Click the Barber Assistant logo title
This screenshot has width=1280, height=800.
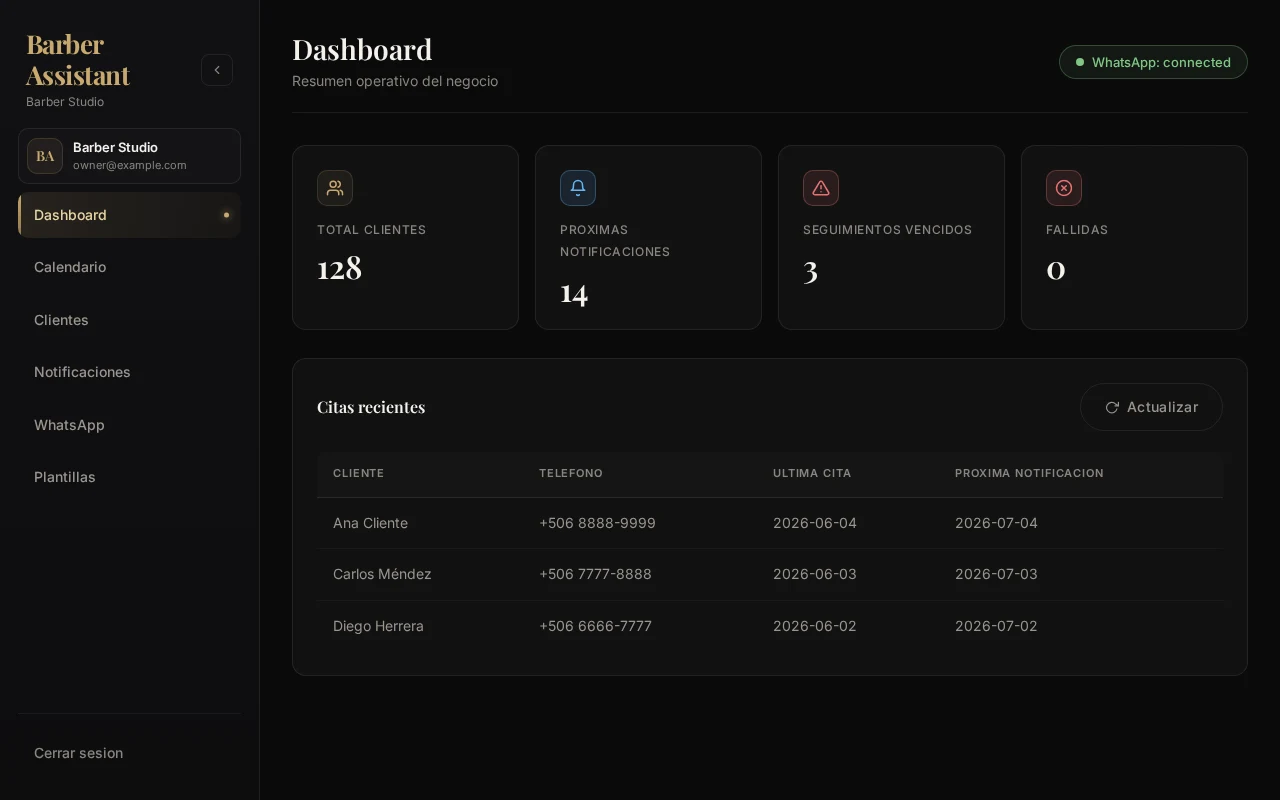[78, 60]
